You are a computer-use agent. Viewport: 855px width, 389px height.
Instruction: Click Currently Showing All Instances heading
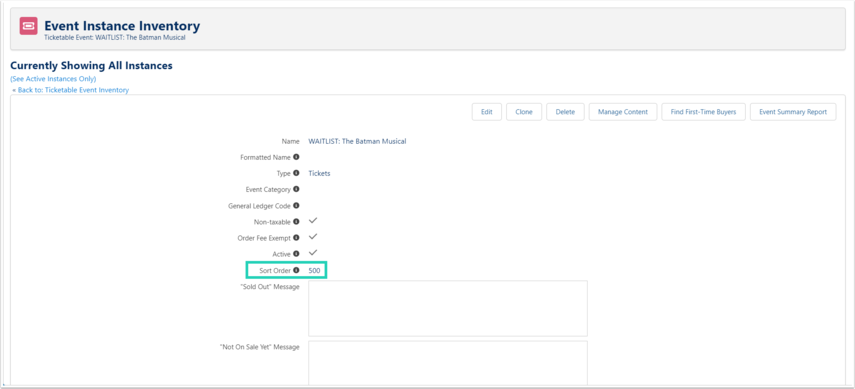(92, 65)
